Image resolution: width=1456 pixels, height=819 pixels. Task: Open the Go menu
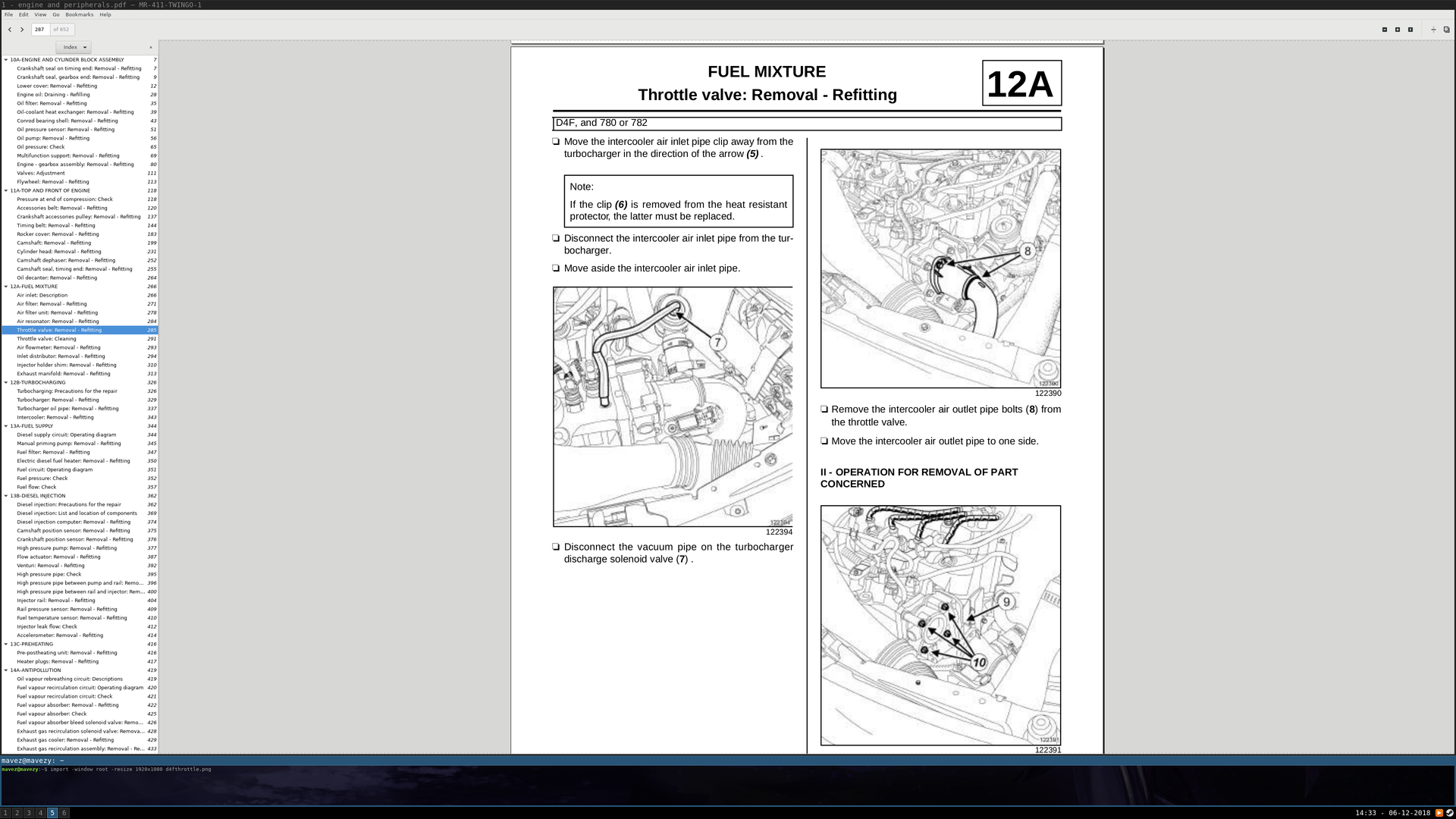click(x=56, y=14)
